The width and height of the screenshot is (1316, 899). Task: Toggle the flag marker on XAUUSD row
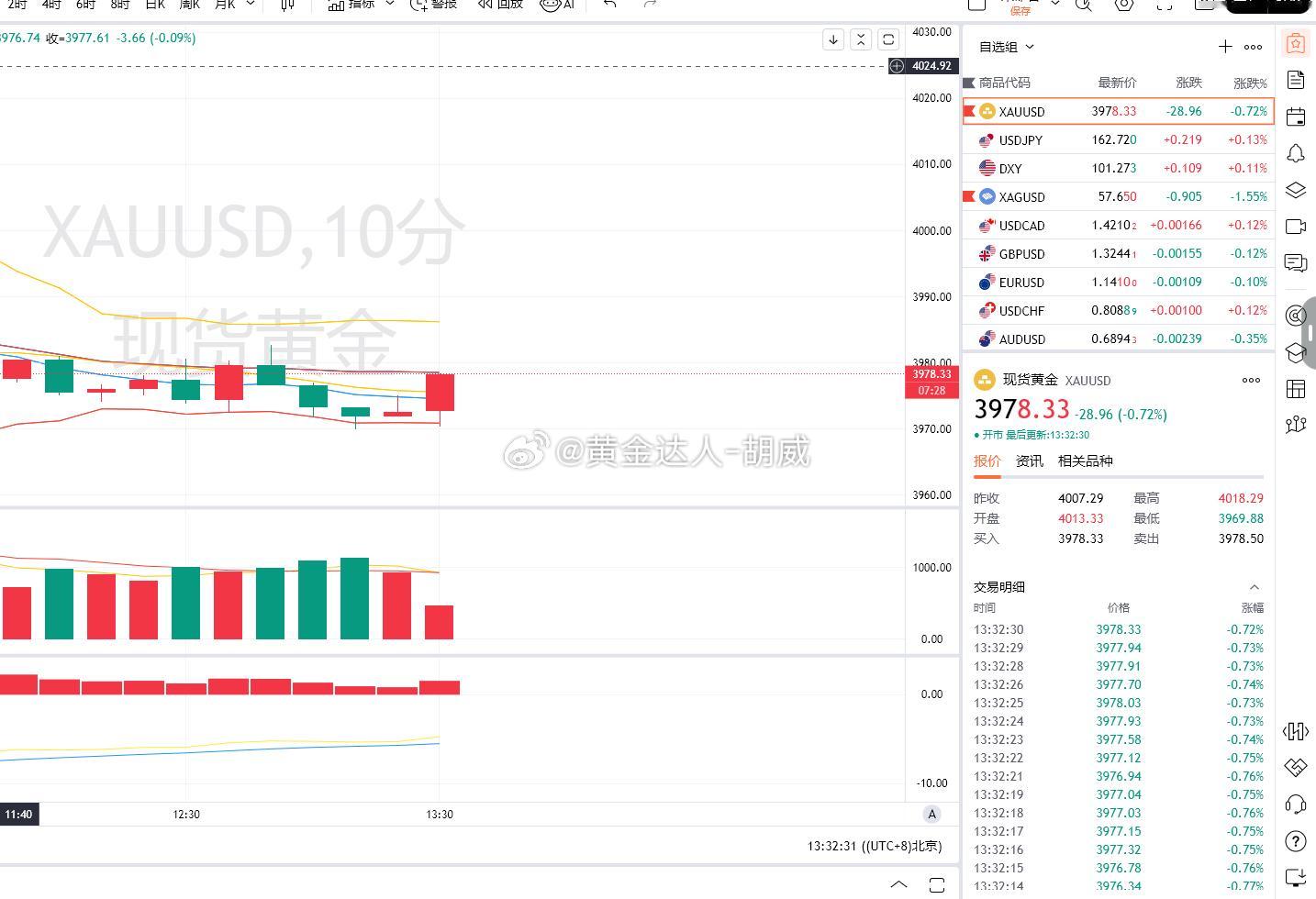(969, 111)
